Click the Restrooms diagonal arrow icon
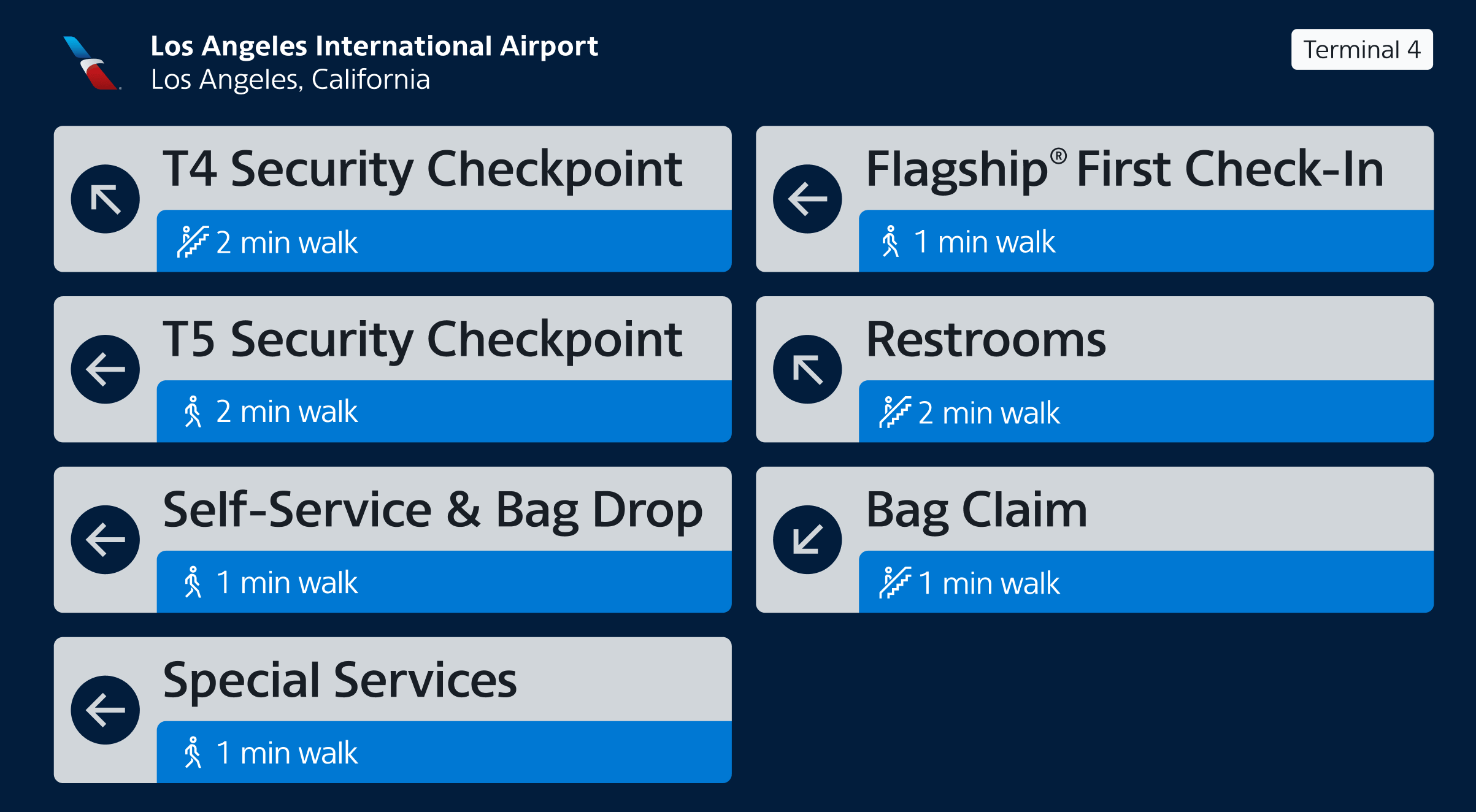The height and width of the screenshot is (812, 1476). pos(807,369)
